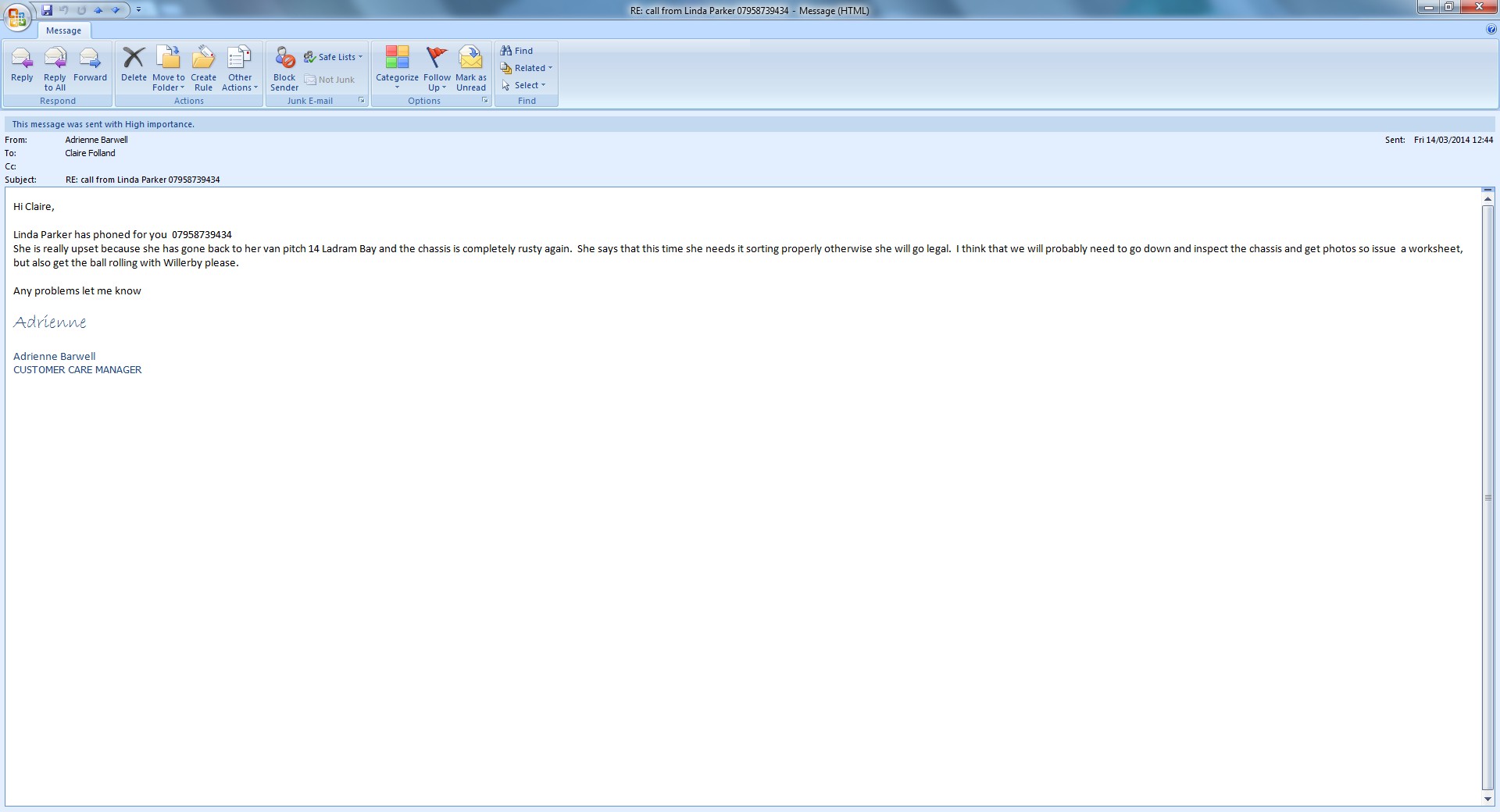Click sender name Adrienne Barwell in From field
1500x812 pixels.
96,140
